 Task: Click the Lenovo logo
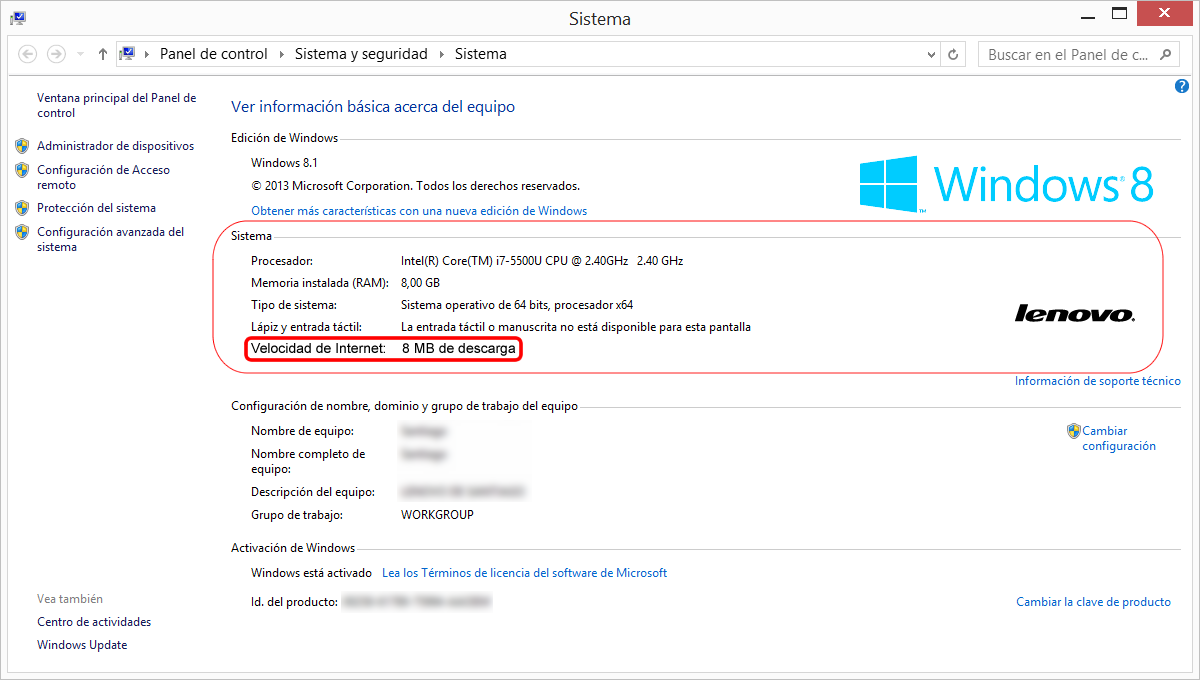(x=1075, y=313)
